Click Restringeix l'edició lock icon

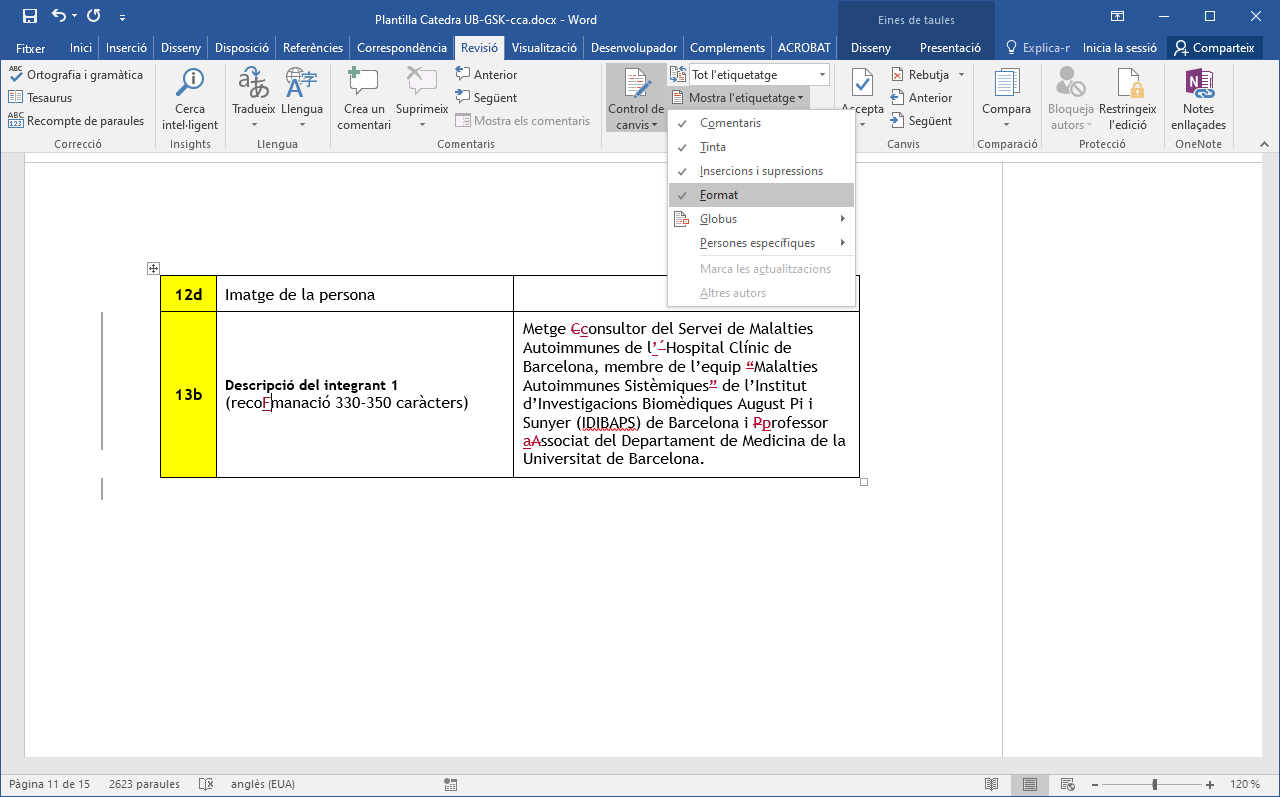pos(1127,86)
